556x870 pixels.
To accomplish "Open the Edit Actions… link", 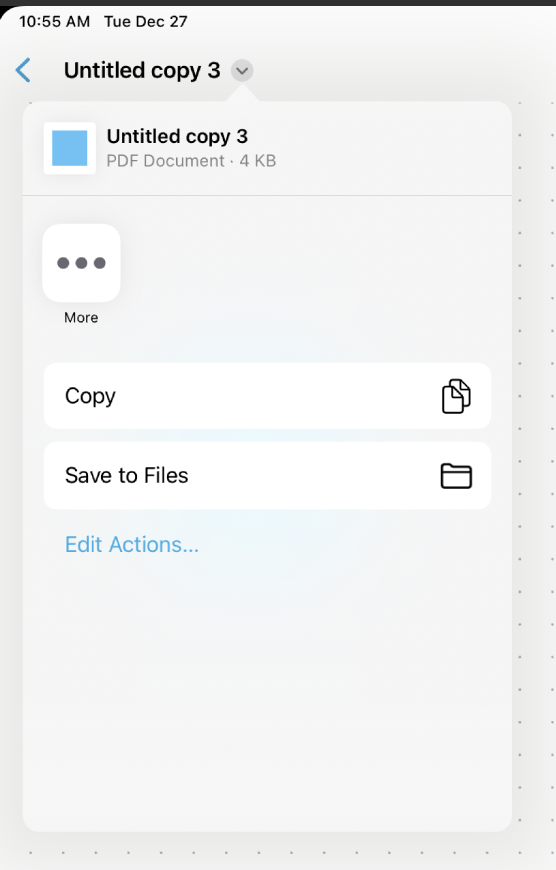I will click(132, 545).
